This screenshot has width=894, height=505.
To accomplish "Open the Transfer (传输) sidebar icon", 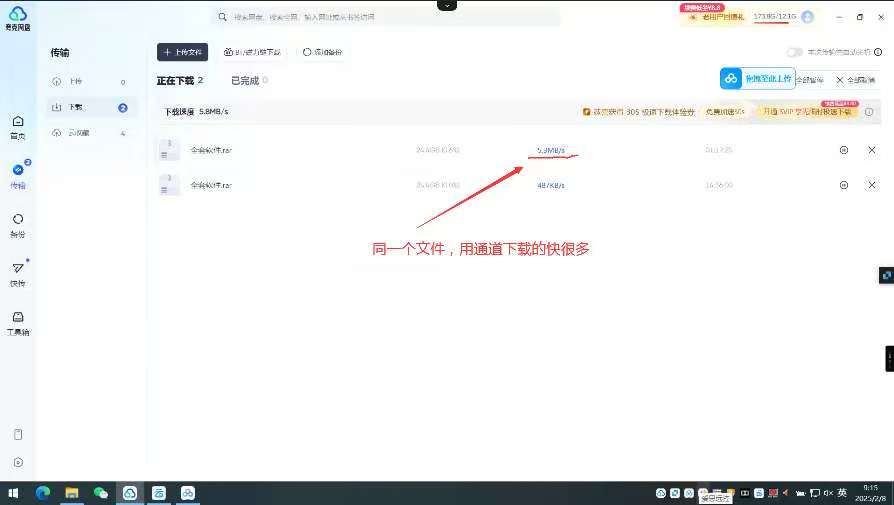I will tap(18, 176).
